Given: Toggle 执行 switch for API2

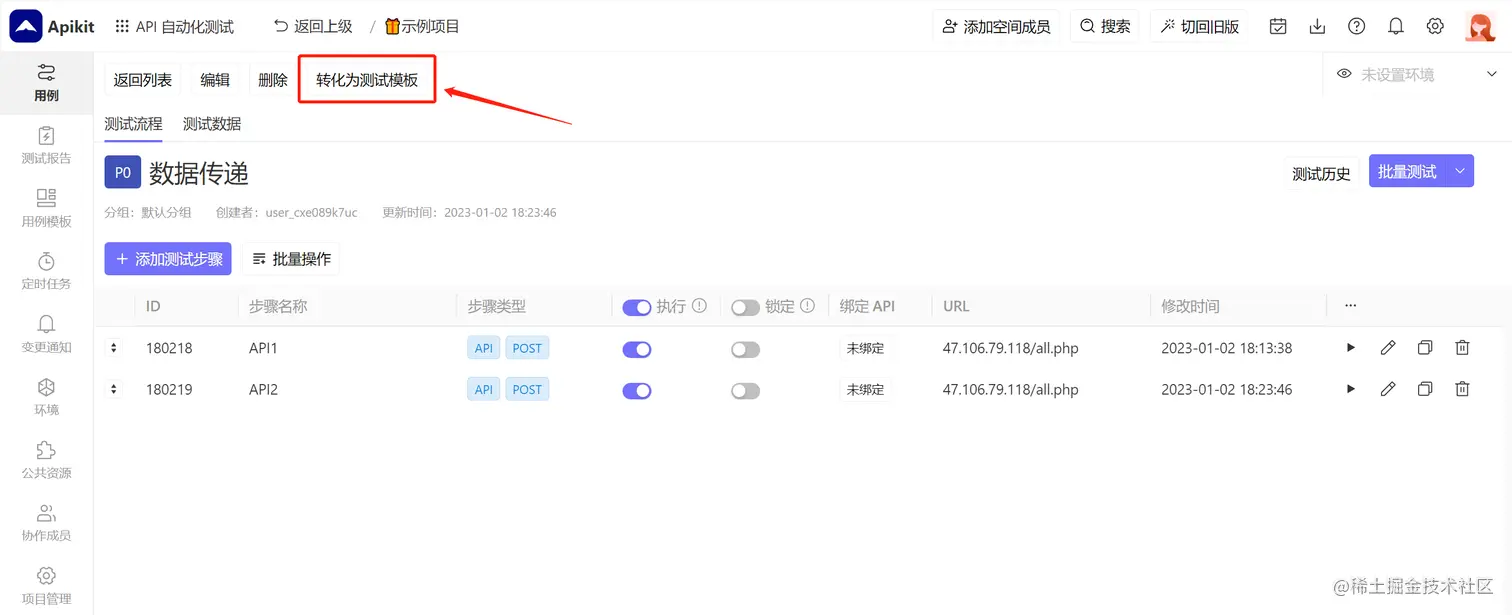Looking at the screenshot, I should 637,390.
